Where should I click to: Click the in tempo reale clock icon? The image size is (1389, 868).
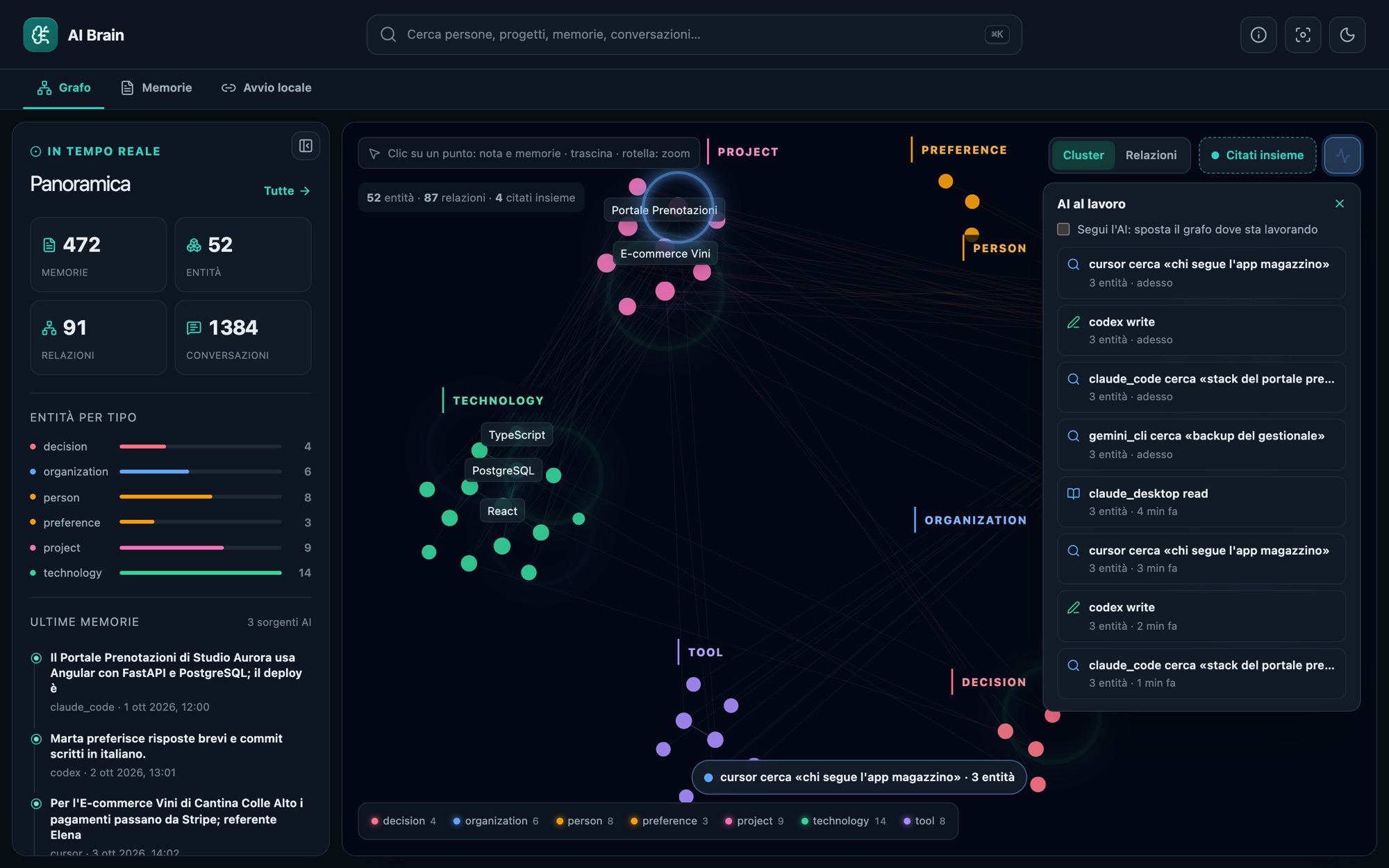point(36,151)
